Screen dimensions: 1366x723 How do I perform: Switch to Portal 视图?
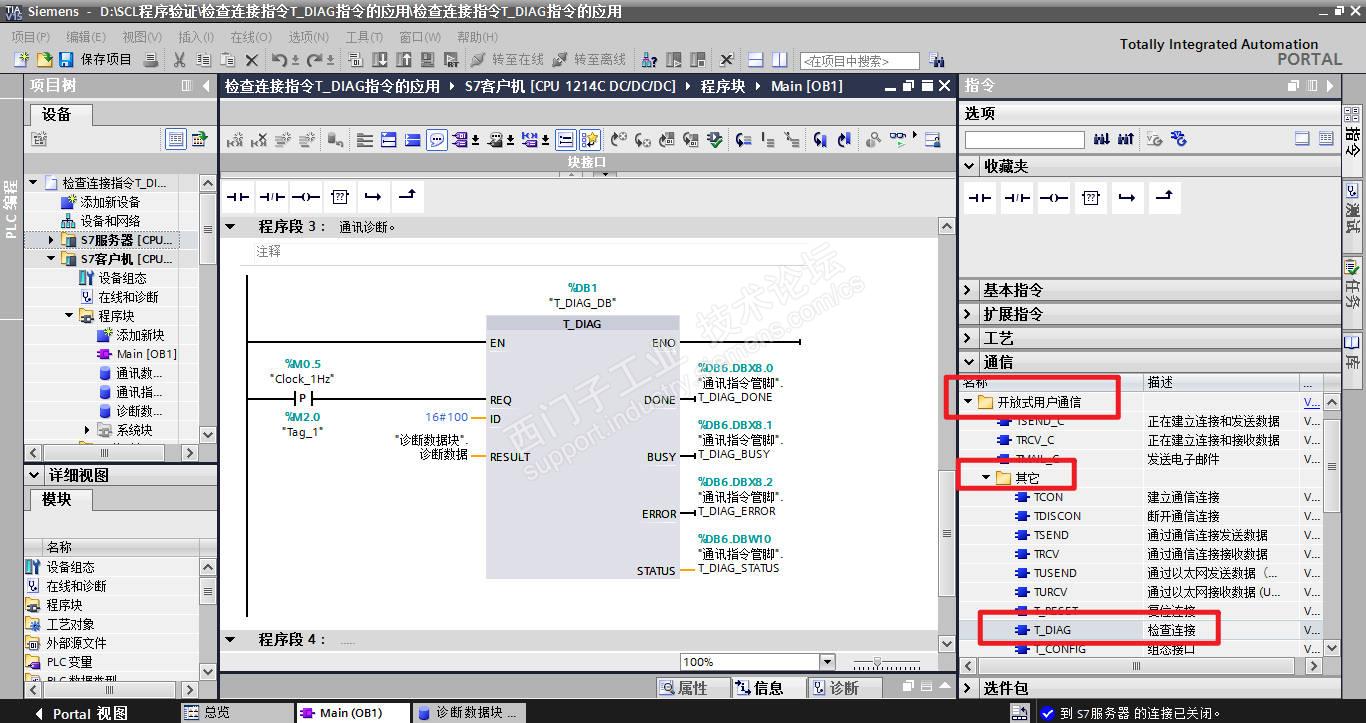[82, 713]
